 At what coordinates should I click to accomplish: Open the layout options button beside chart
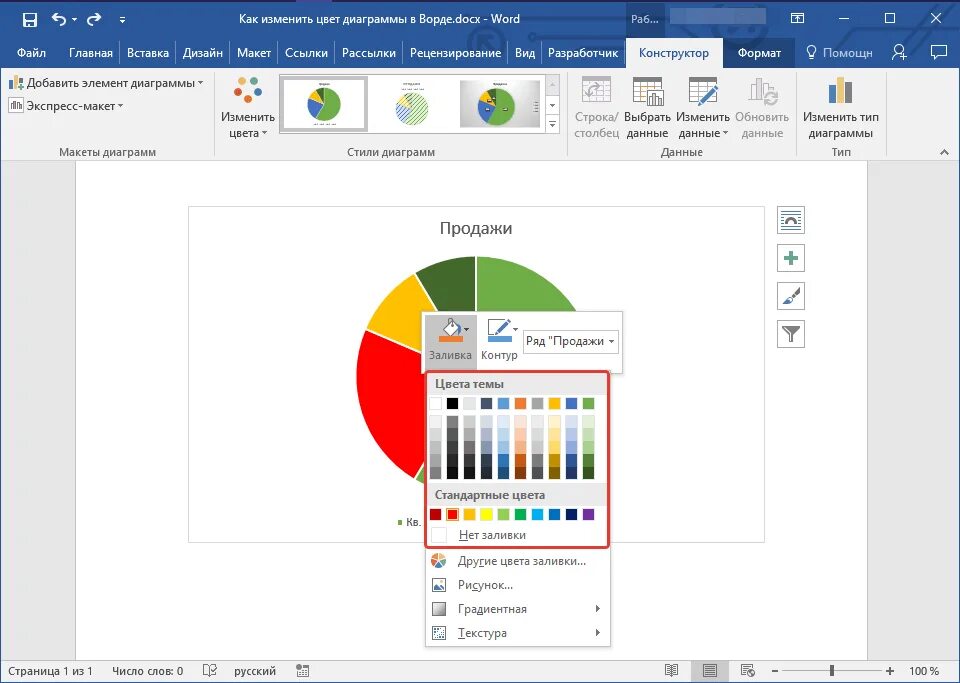click(x=790, y=220)
